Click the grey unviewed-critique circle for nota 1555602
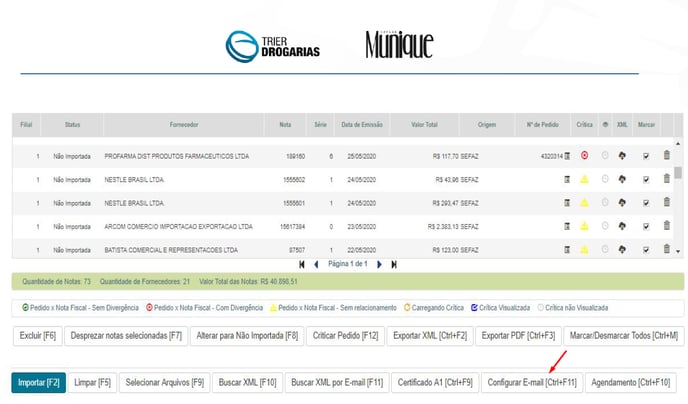The width and height of the screenshot is (688, 404). pyautogui.click(x=605, y=179)
